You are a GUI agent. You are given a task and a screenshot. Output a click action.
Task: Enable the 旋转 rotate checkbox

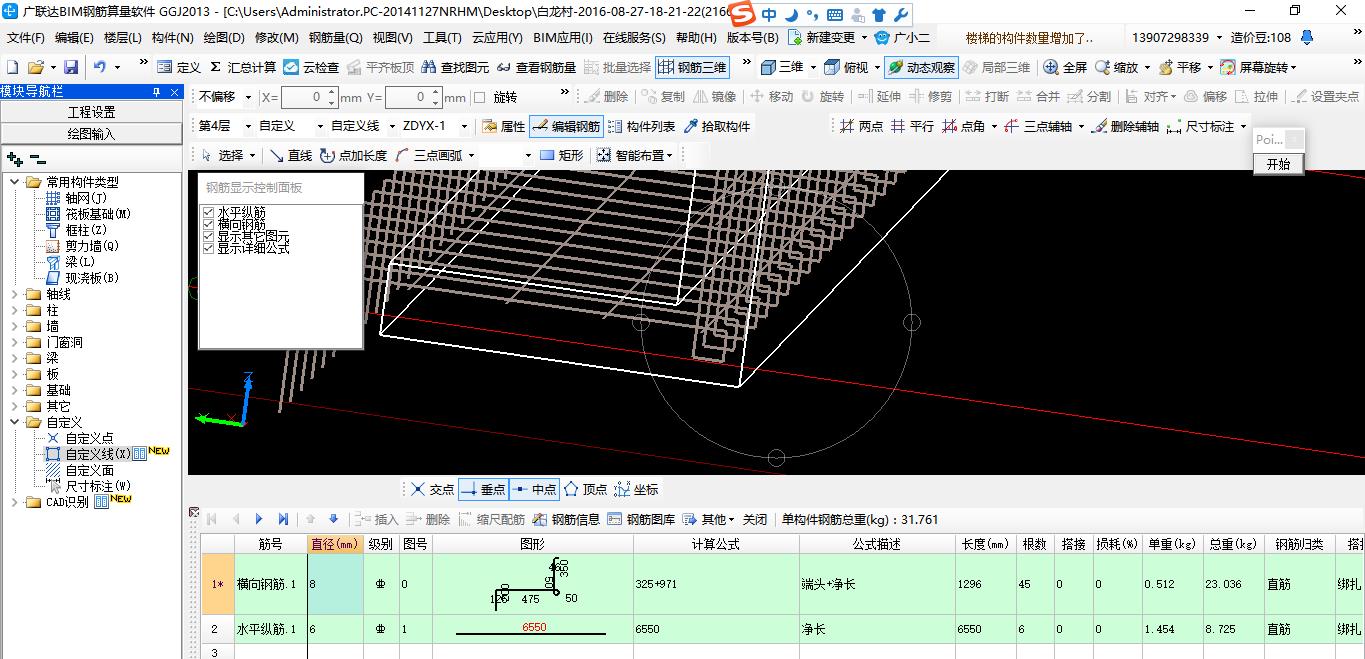(479, 97)
